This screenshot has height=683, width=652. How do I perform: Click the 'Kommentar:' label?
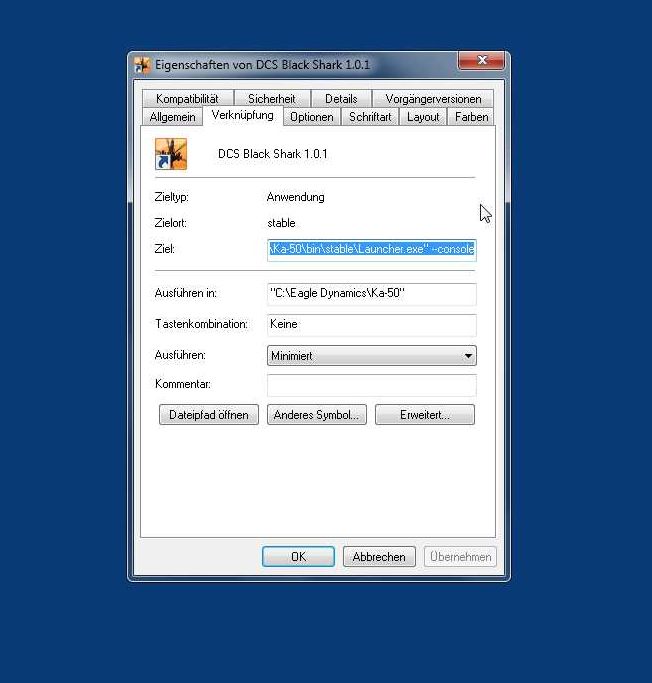pyautogui.click(x=183, y=384)
